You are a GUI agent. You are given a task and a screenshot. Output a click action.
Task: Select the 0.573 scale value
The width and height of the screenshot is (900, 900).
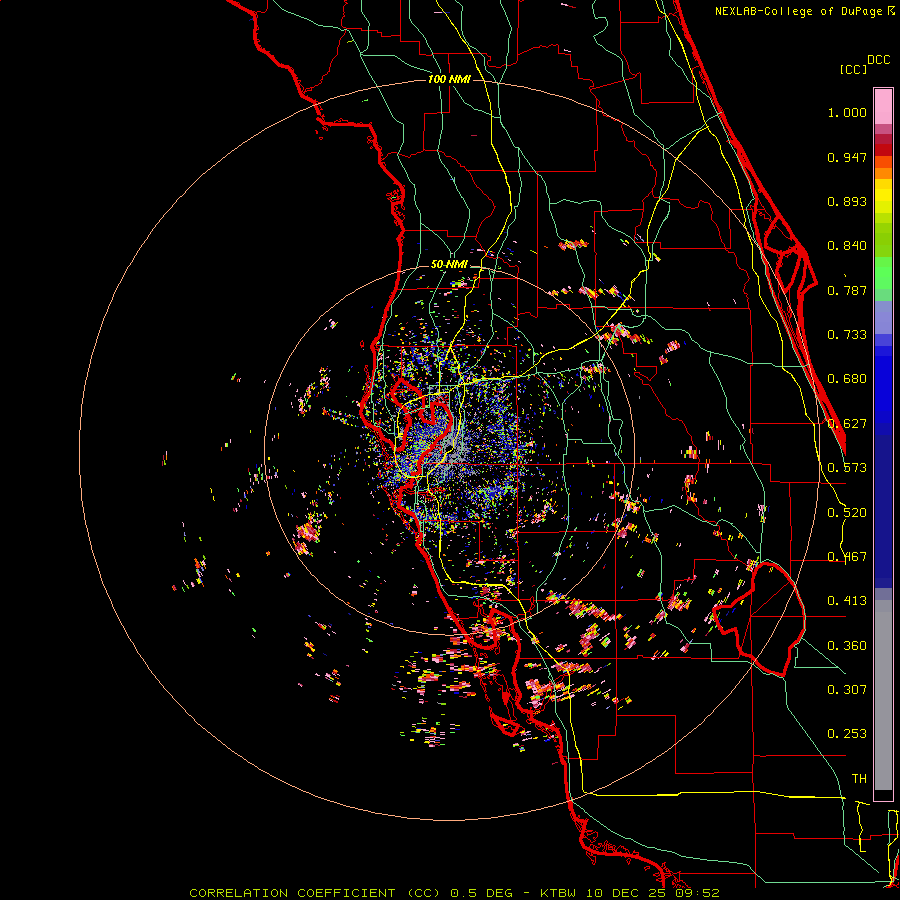pos(846,468)
